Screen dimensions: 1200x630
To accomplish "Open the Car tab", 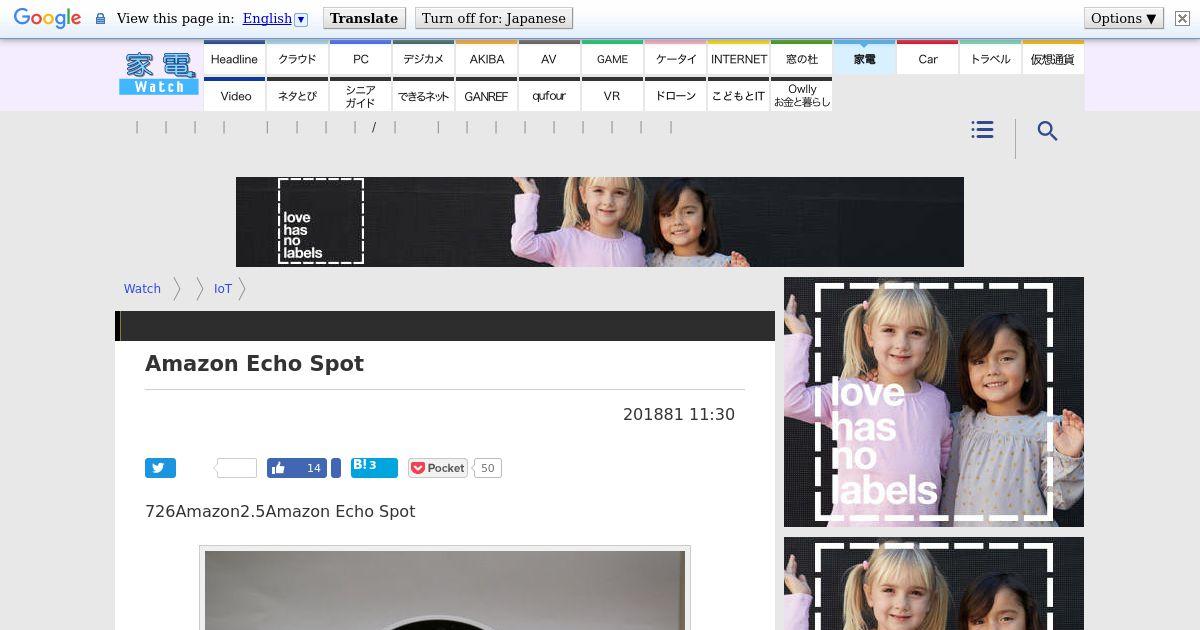I will pos(927,58).
